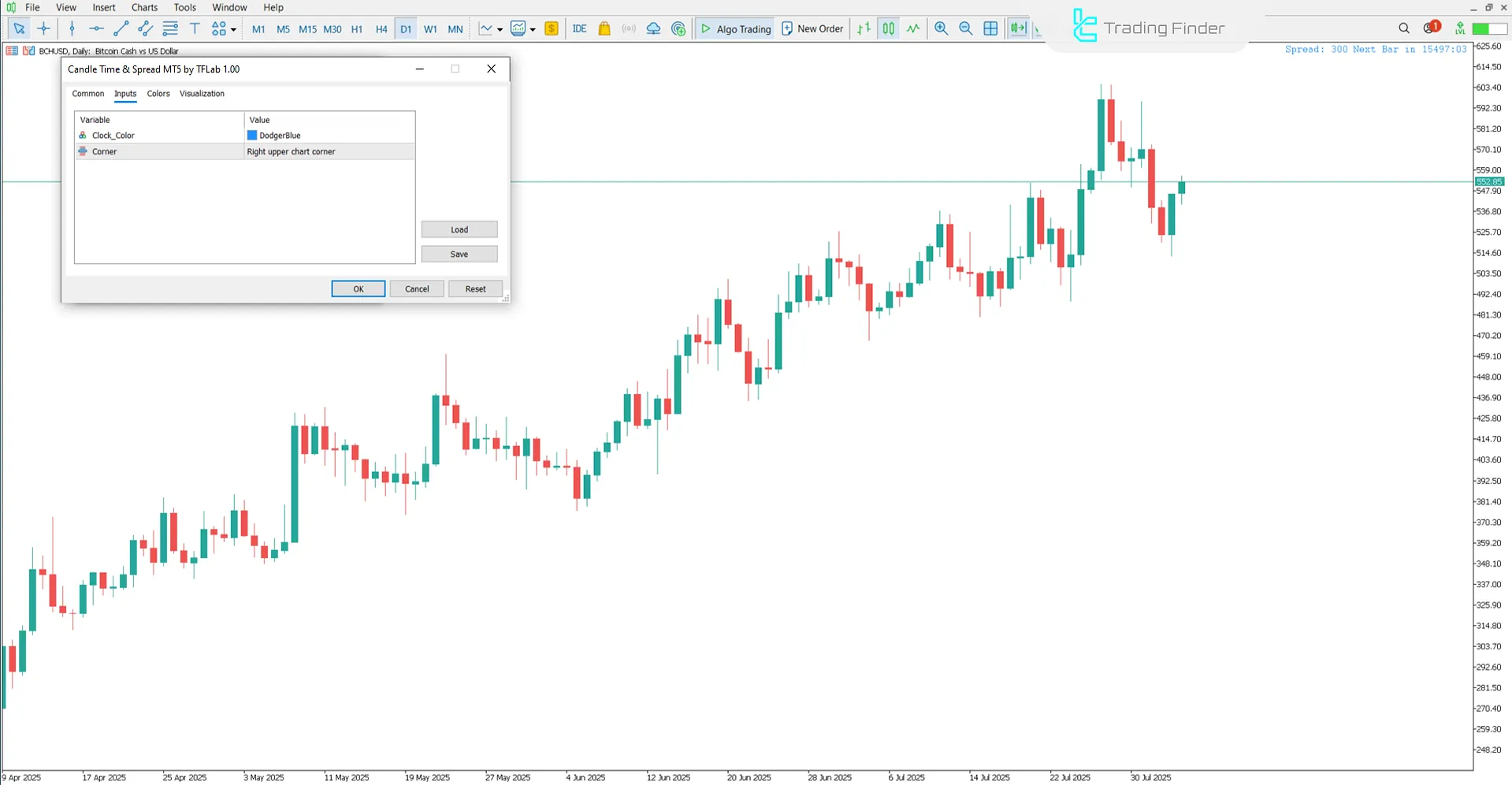Select the Crosshair tool

click(44, 28)
